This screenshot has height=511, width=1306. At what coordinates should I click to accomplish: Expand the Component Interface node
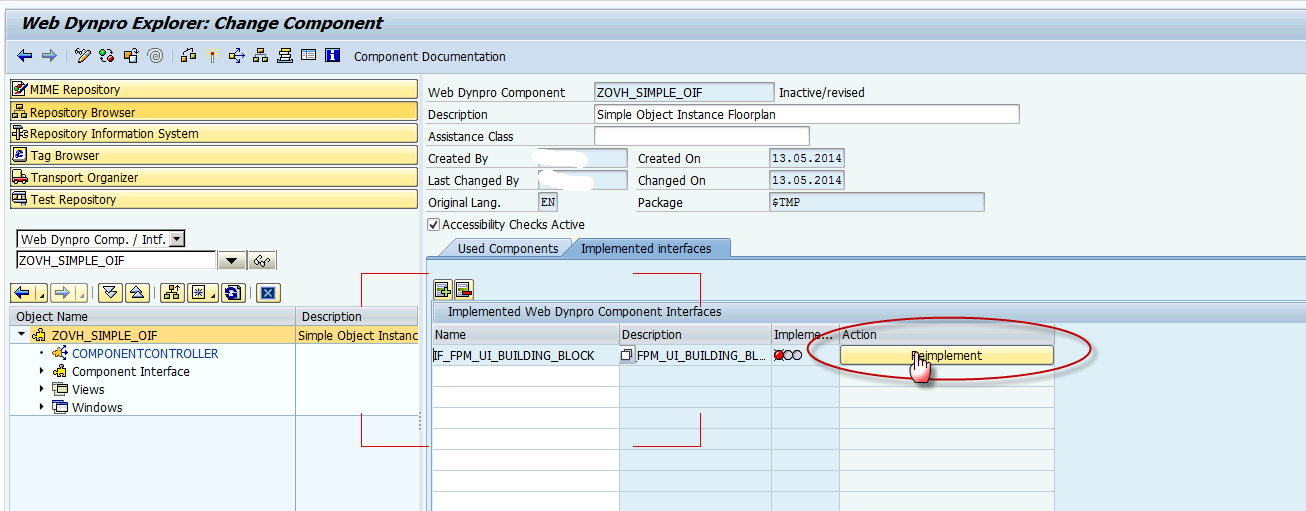(42, 371)
